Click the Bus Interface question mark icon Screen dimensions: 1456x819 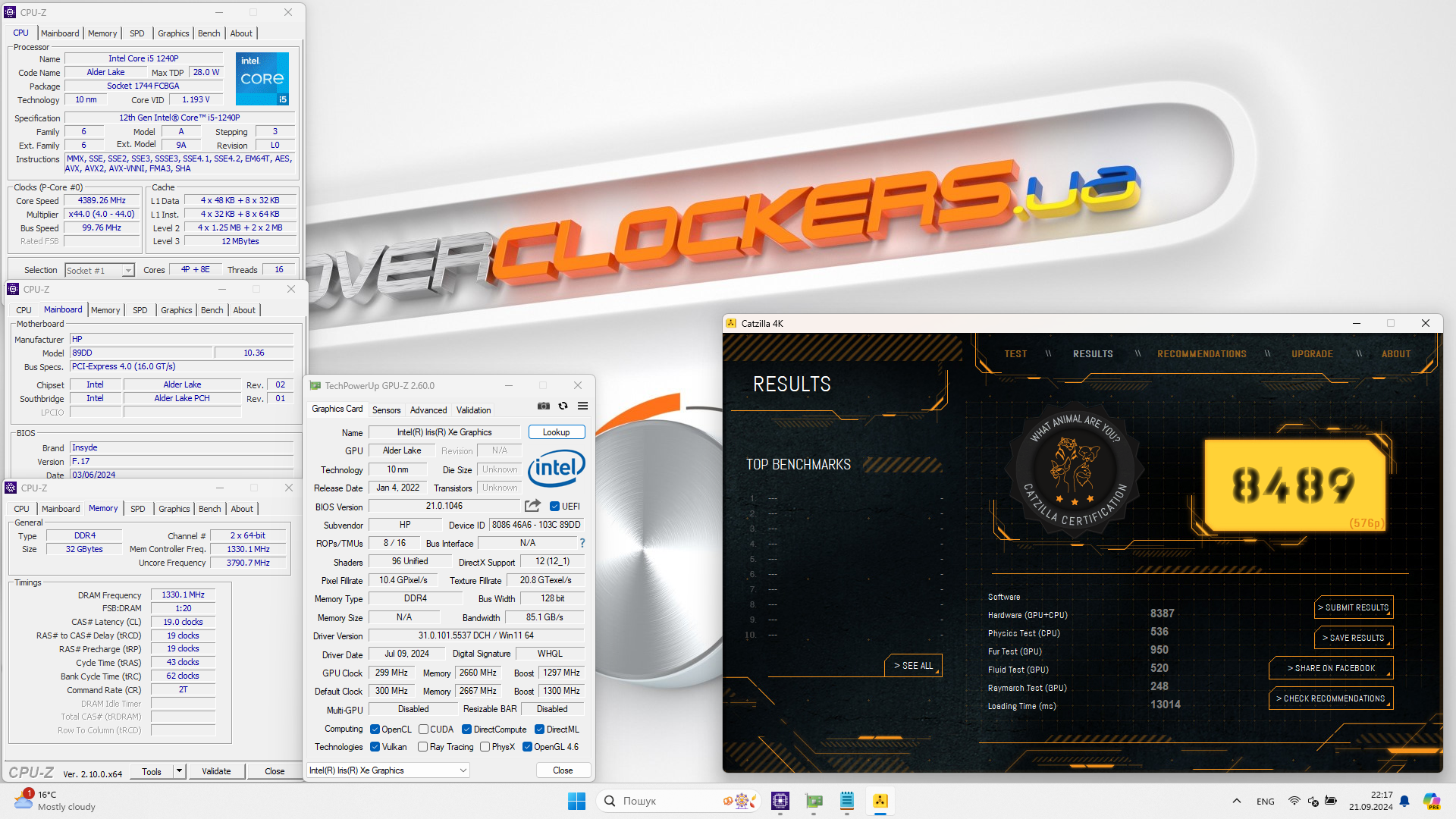click(582, 543)
